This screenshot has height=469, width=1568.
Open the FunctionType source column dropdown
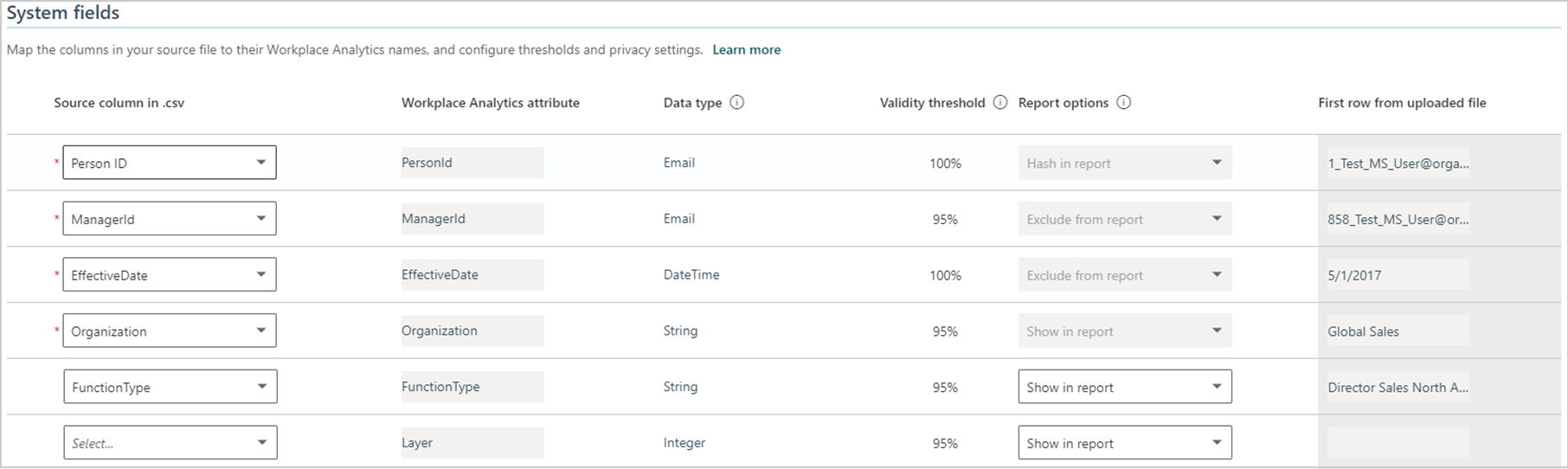click(170, 387)
